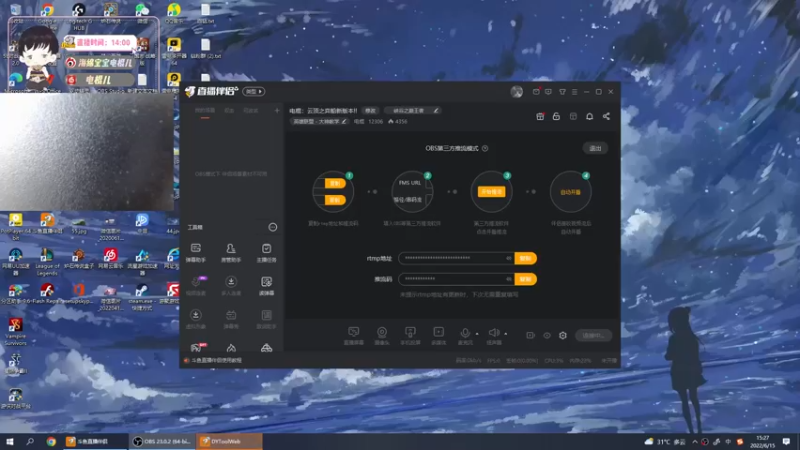Viewport: 800px width, 450px height.
Task: Add the camera source from bottom bar
Action: coord(382,336)
